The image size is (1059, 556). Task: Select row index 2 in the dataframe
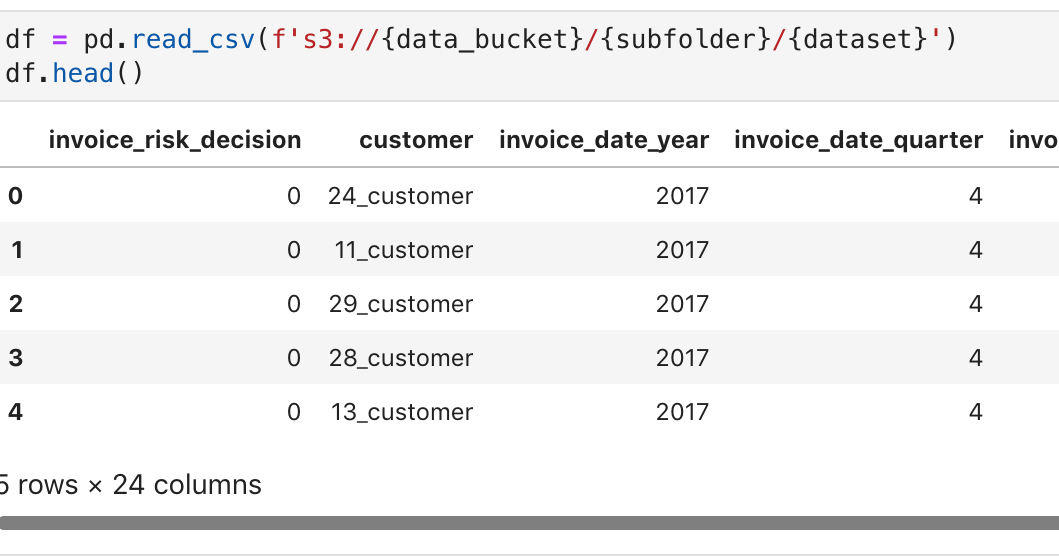pyautogui.click(x=15, y=304)
